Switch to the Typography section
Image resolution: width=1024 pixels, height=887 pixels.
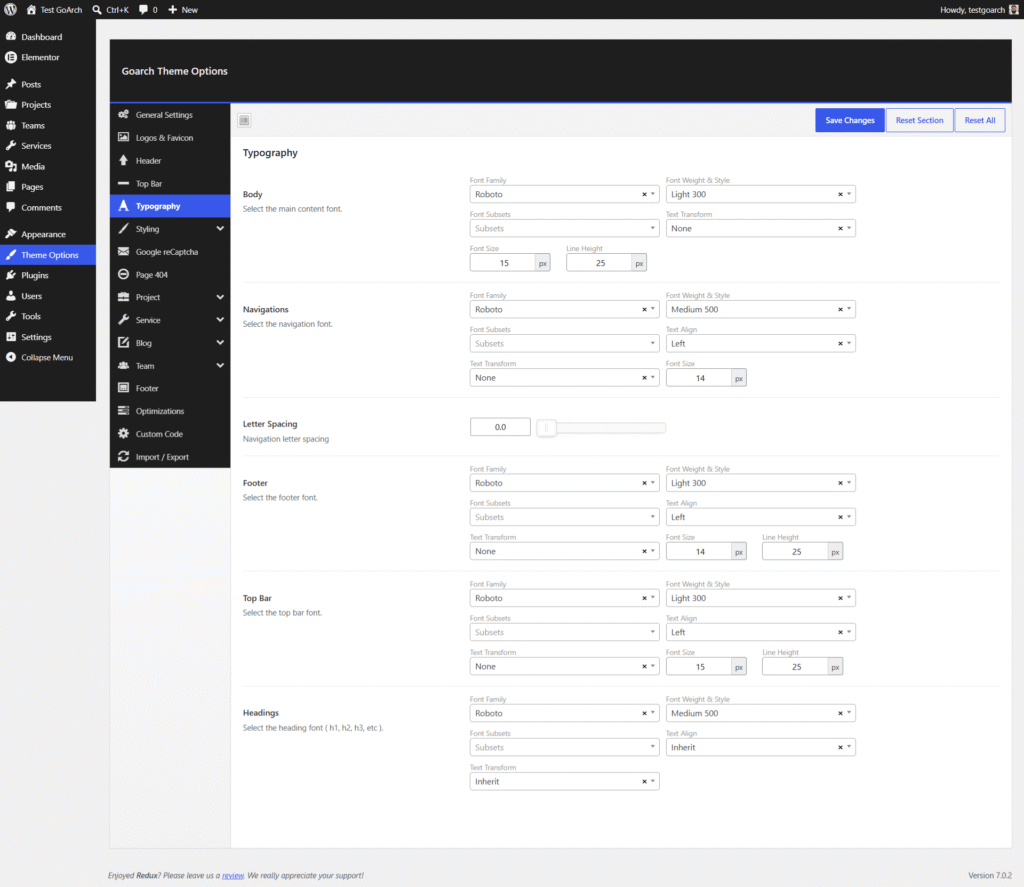[170, 206]
